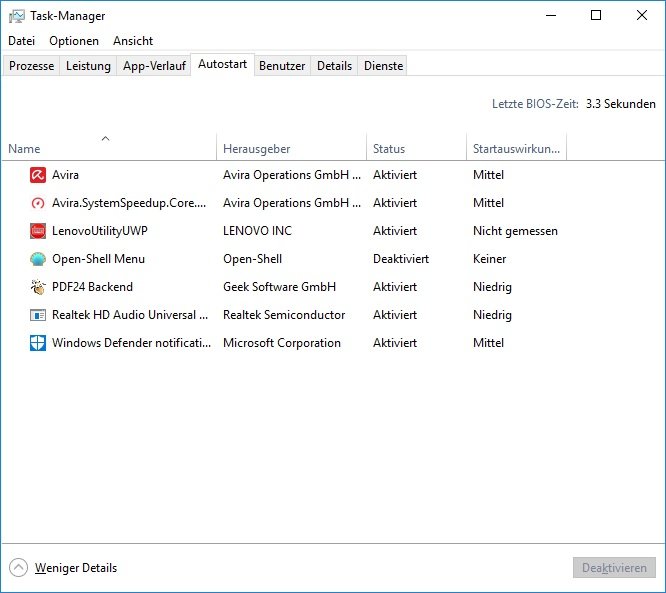Click the Keiner impact cell
Viewport: 666px width, 593px height.
point(490,259)
